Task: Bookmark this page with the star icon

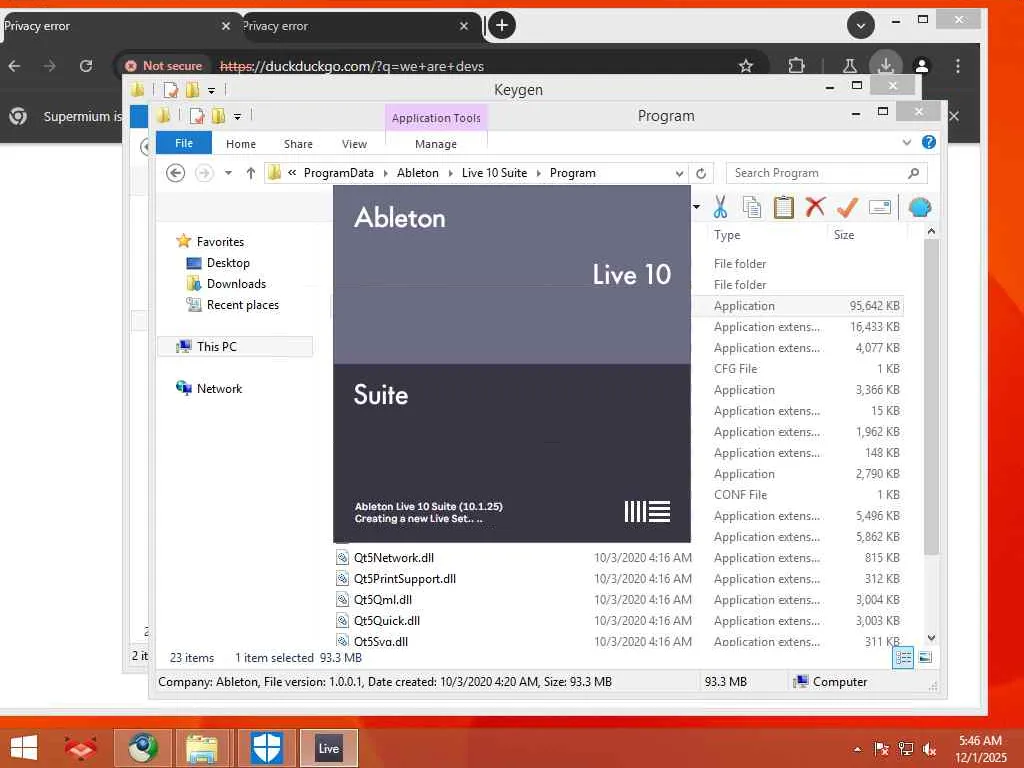Action: (746, 66)
